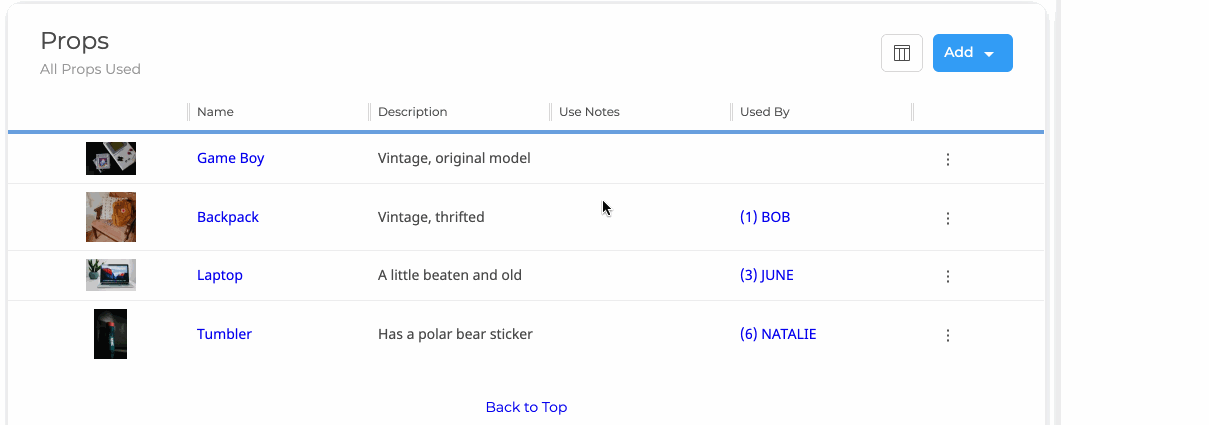Click the Back to Top link
The width and height of the screenshot is (1209, 425).
pos(526,407)
